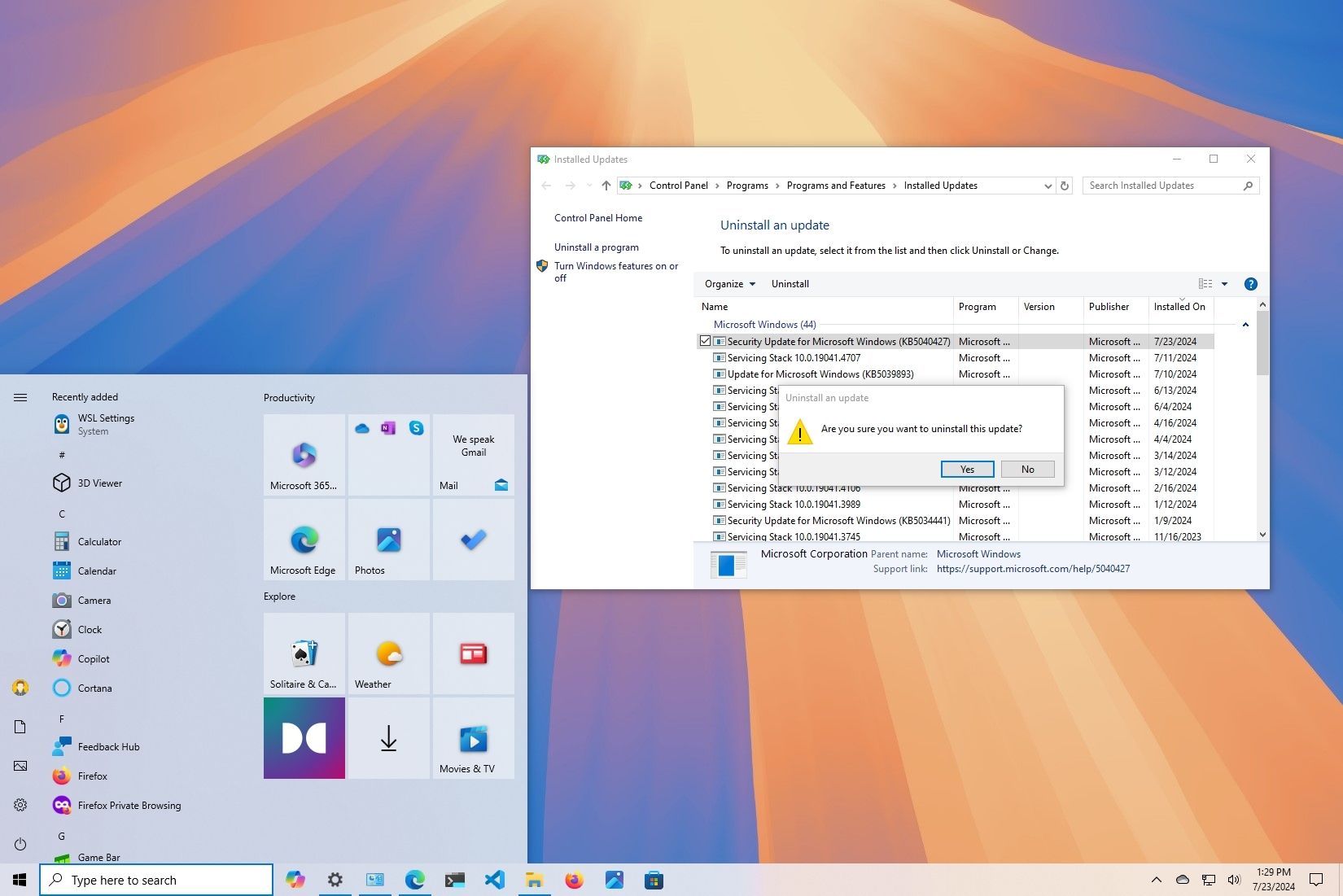Open the Movies & TV tile
The width and height of the screenshot is (1343, 896).
473,738
